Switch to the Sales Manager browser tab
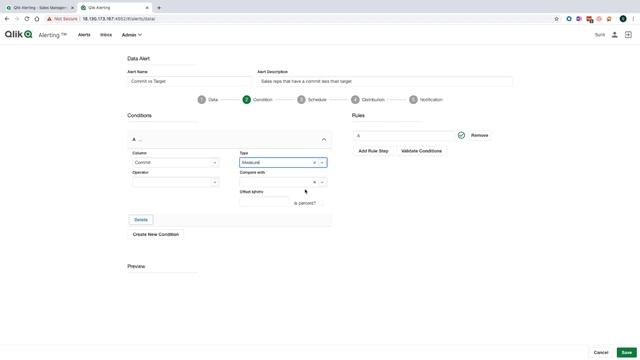The image size is (640, 360). tap(39, 8)
